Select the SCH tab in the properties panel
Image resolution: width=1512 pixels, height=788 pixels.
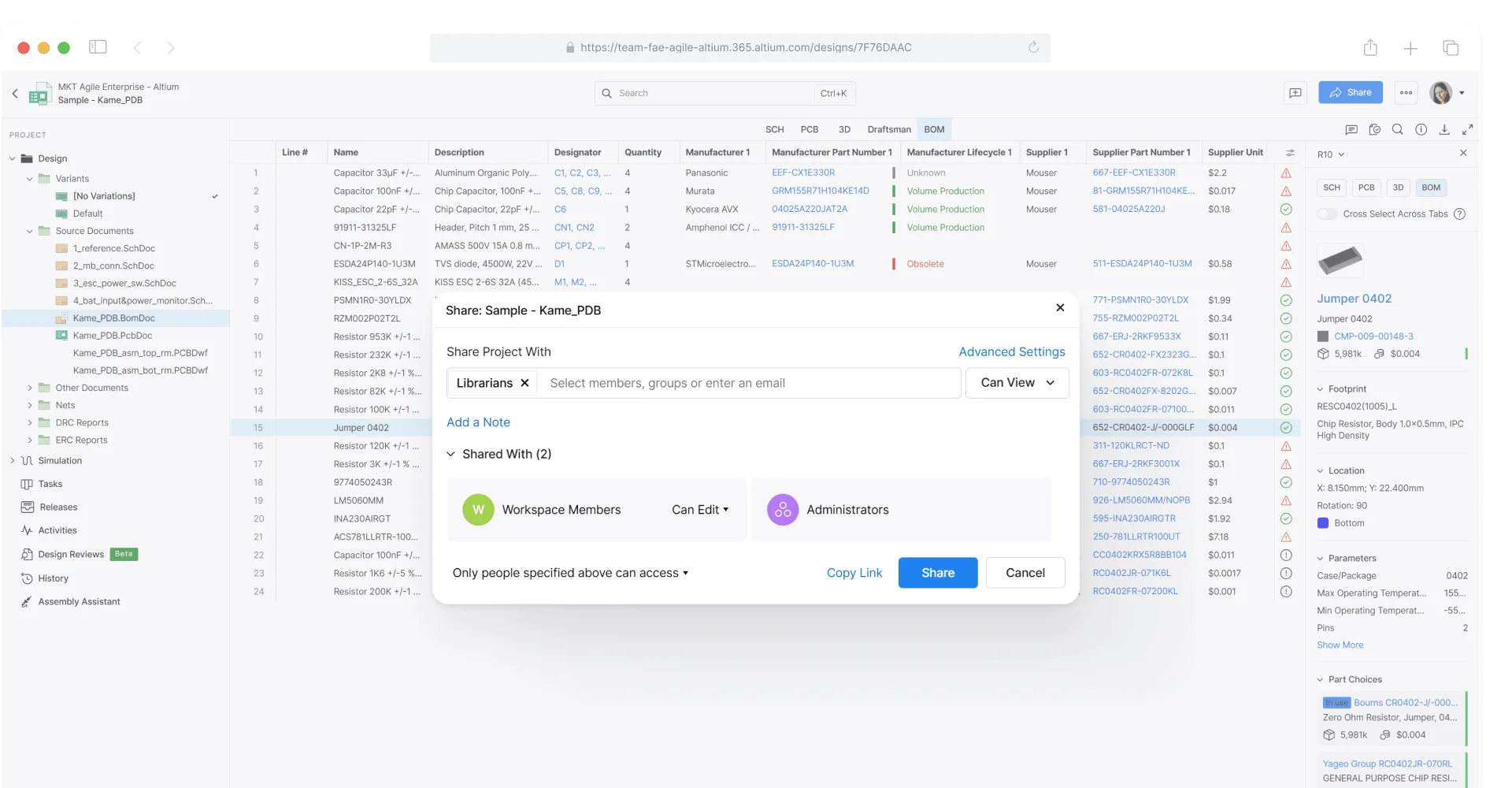pyautogui.click(x=1332, y=188)
